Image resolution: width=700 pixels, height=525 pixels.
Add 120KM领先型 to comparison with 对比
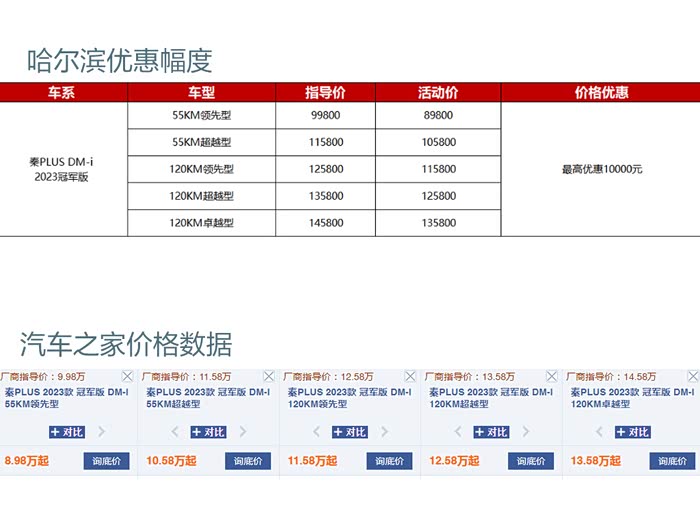[350, 432]
